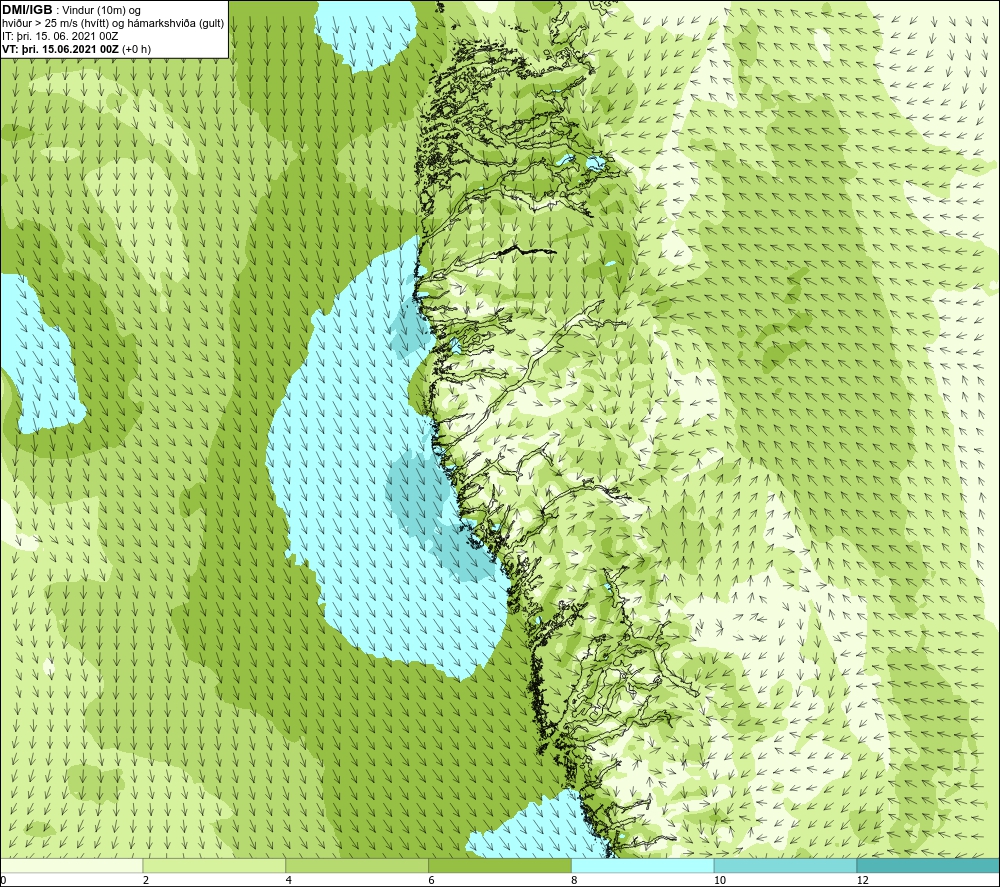
Task: Click the 8–10 m/s light cyan legend swatch
Action: pyautogui.click(x=643, y=865)
